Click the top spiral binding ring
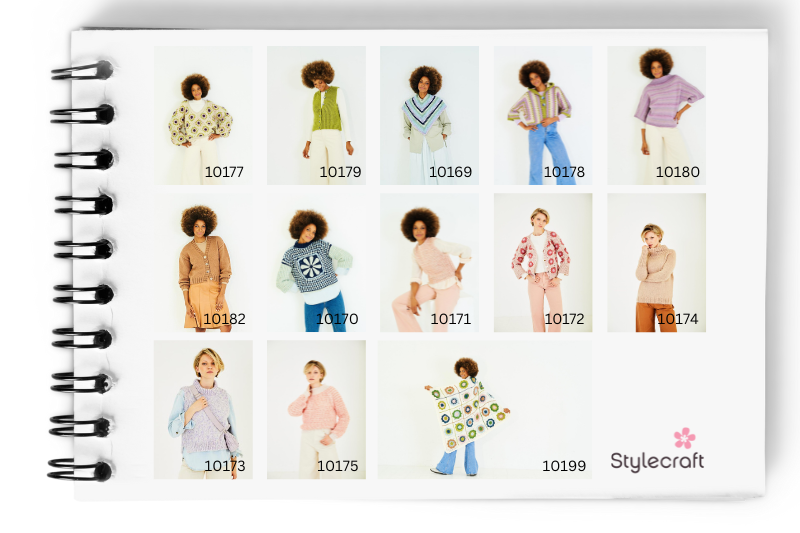Image resolution: width=800 pixels, height=533 pixels. pyautogui.click(x=83, y=70)
